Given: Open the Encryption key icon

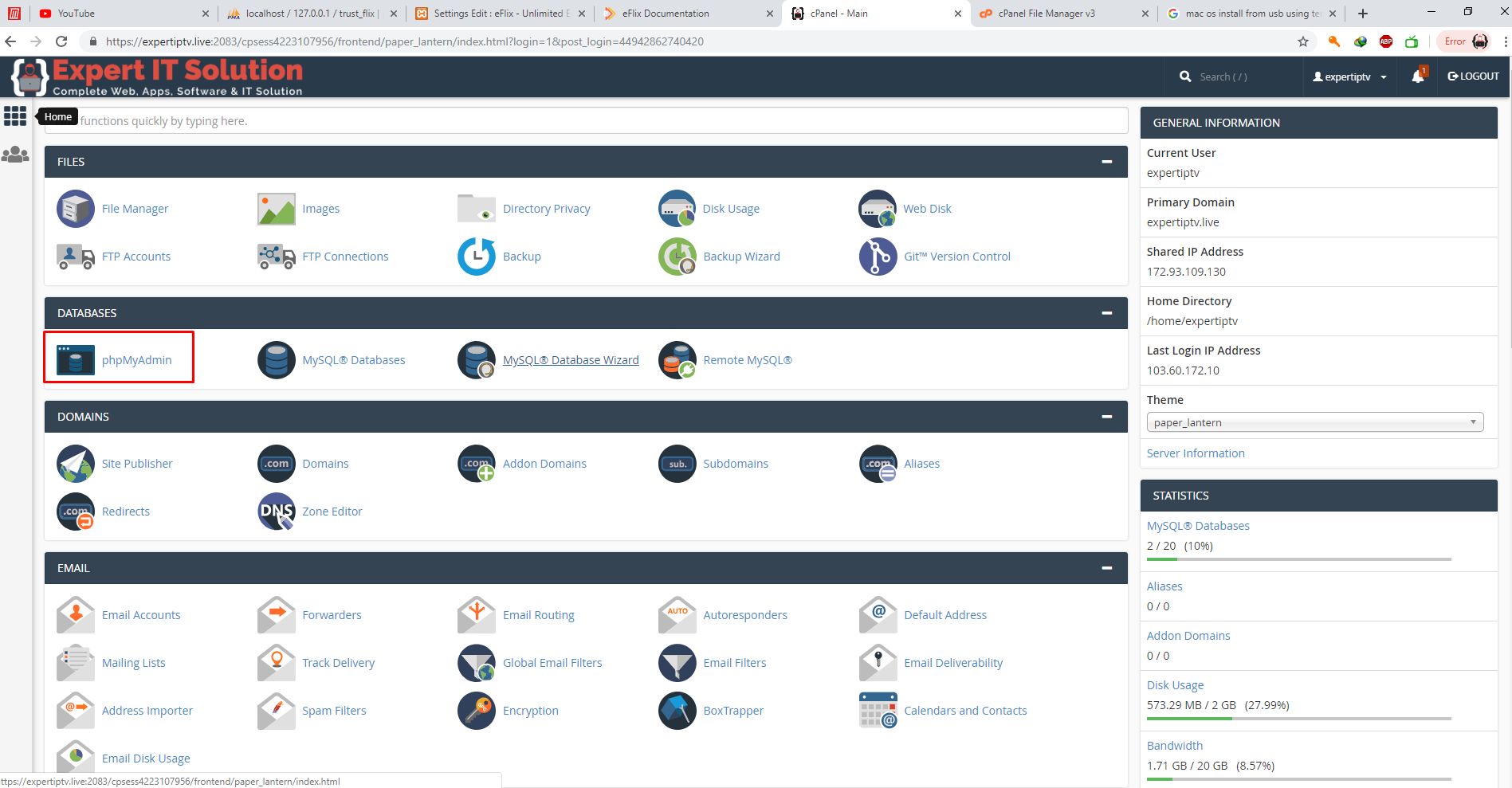Looking at the screenshot, I should [x=477, y=711].
